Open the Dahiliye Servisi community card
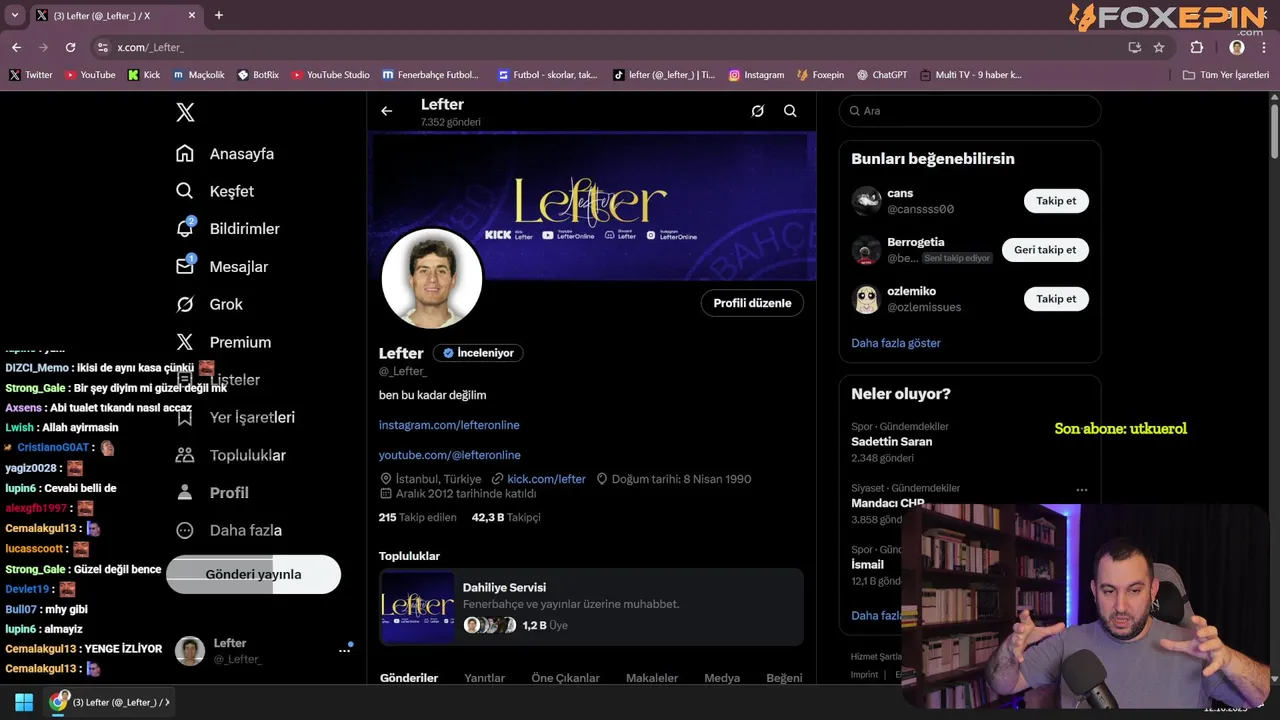This screenshot has width=1280, height=720. (591, 607)
